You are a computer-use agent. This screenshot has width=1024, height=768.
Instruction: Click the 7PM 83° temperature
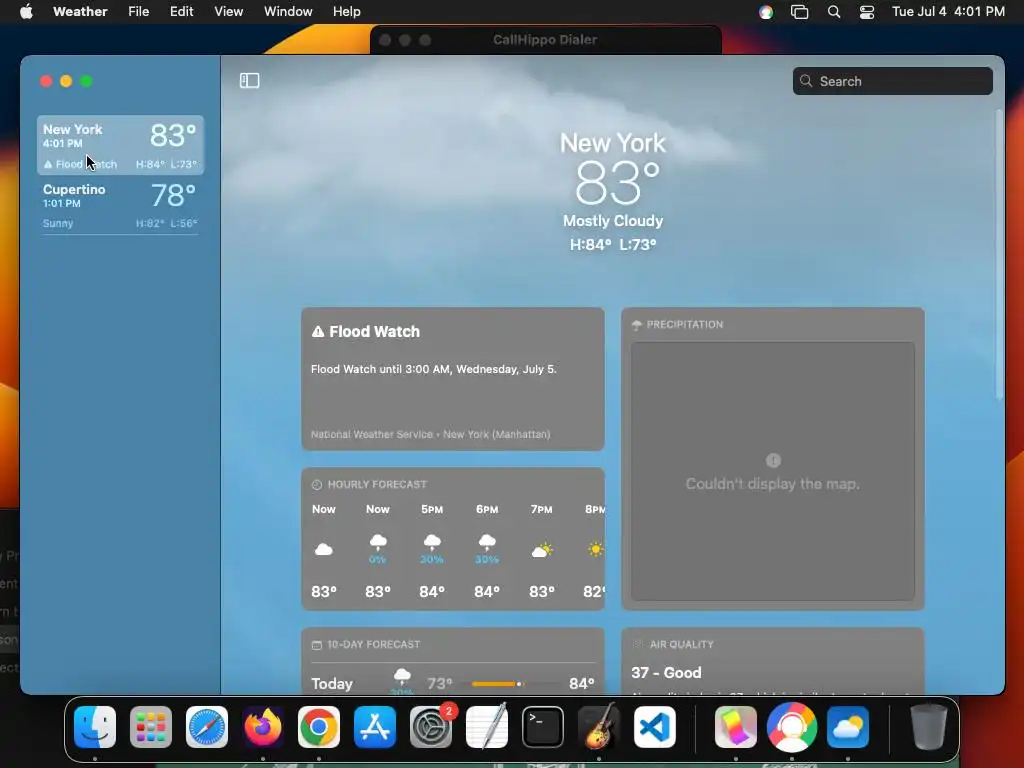[x=541, y=592]
